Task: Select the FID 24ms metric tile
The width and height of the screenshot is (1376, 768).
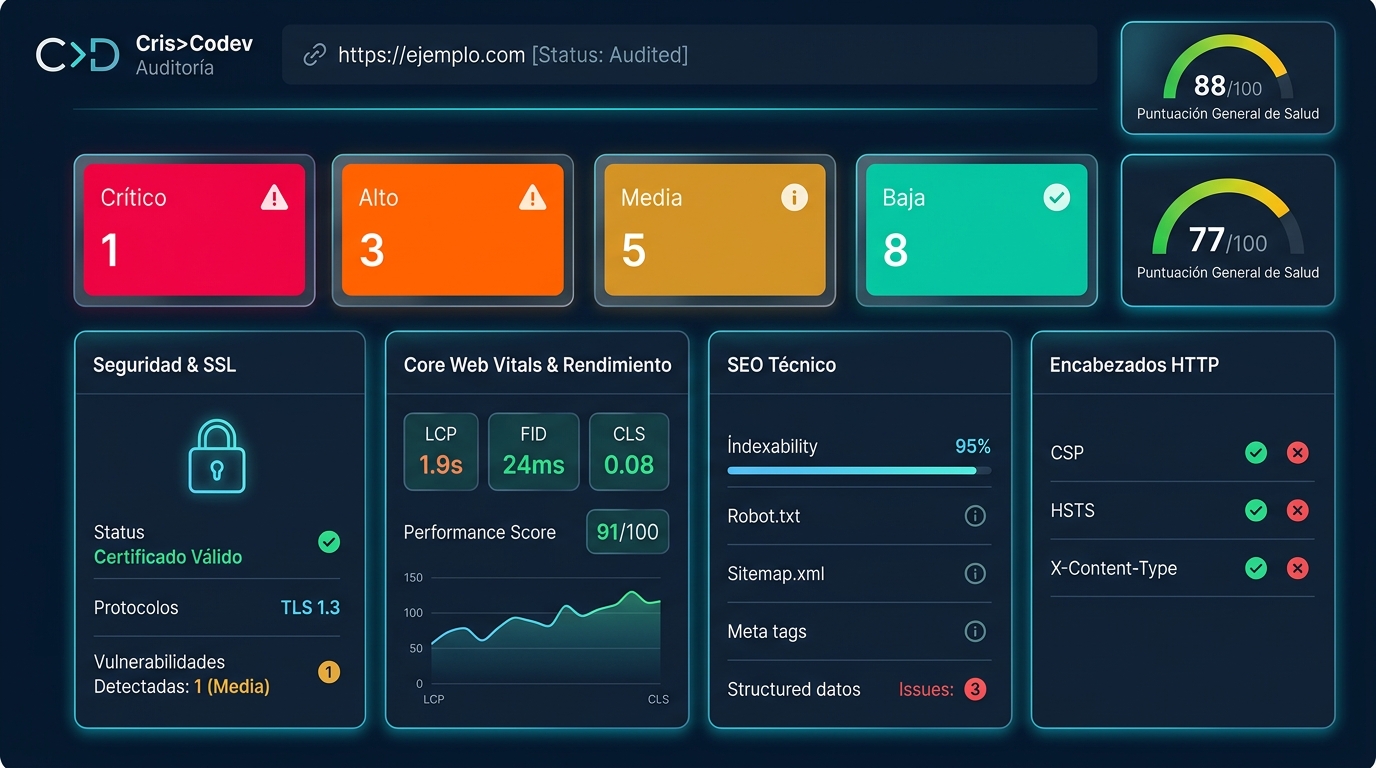Action: 534,452
